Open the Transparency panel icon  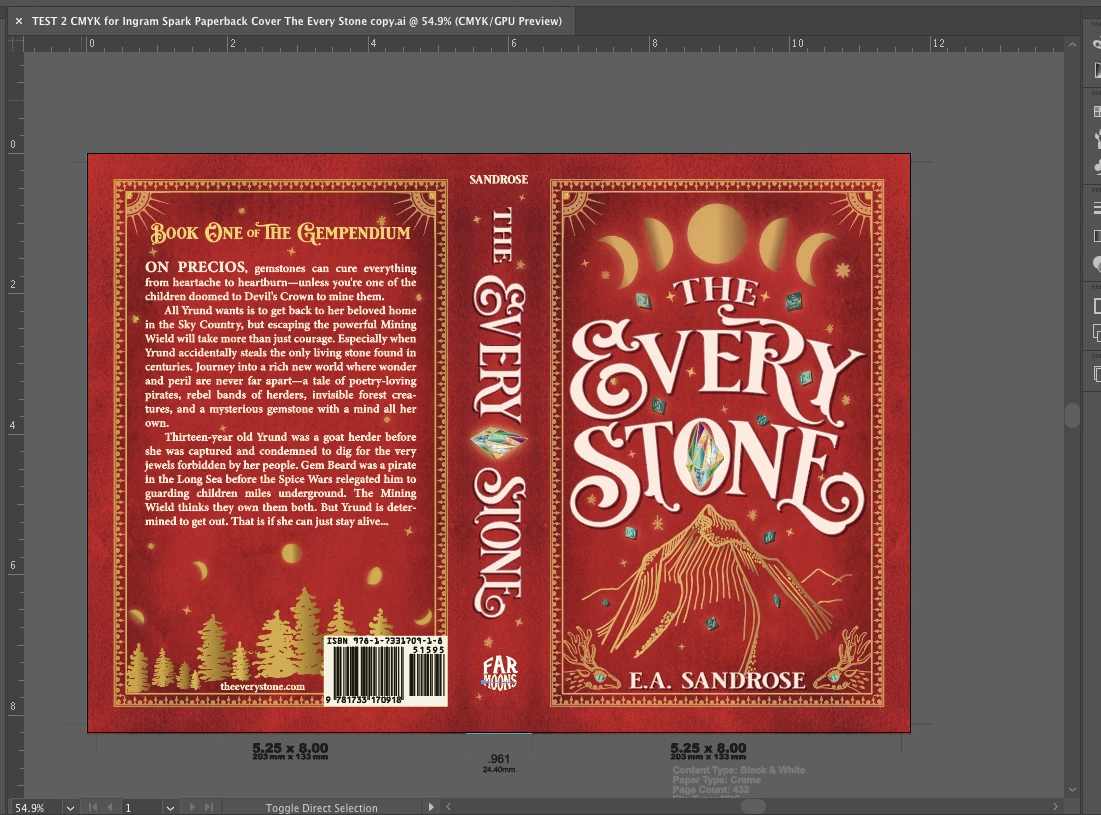click(x=1096, y=264)
